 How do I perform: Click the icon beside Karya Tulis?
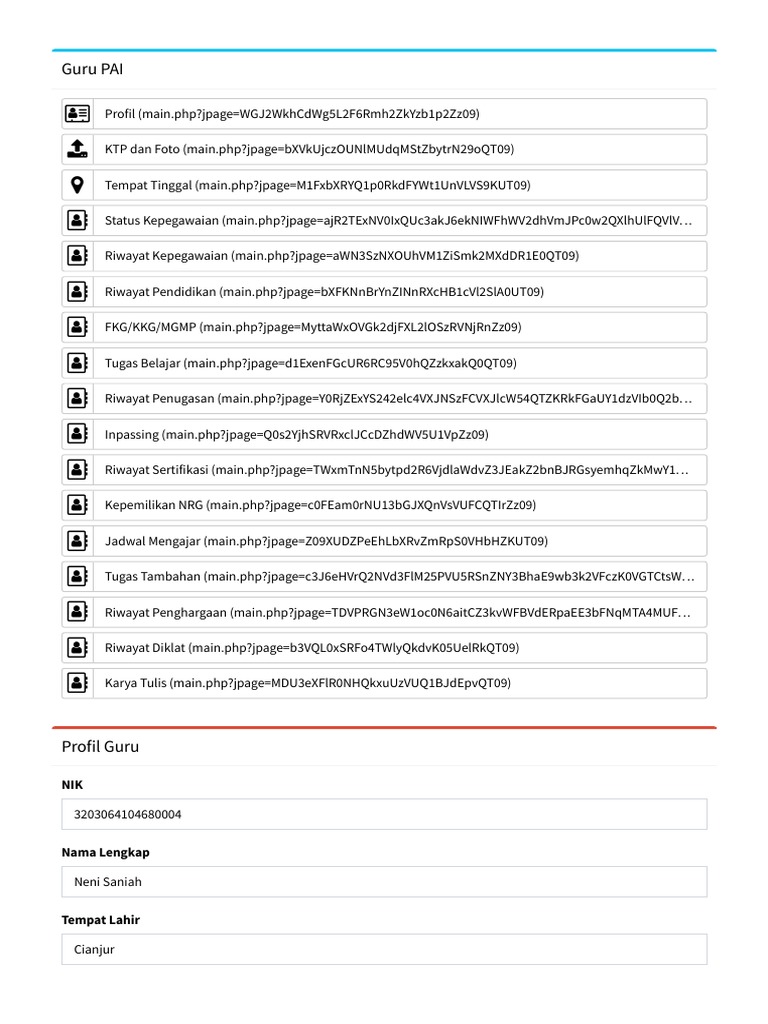[x=77, y=683]
